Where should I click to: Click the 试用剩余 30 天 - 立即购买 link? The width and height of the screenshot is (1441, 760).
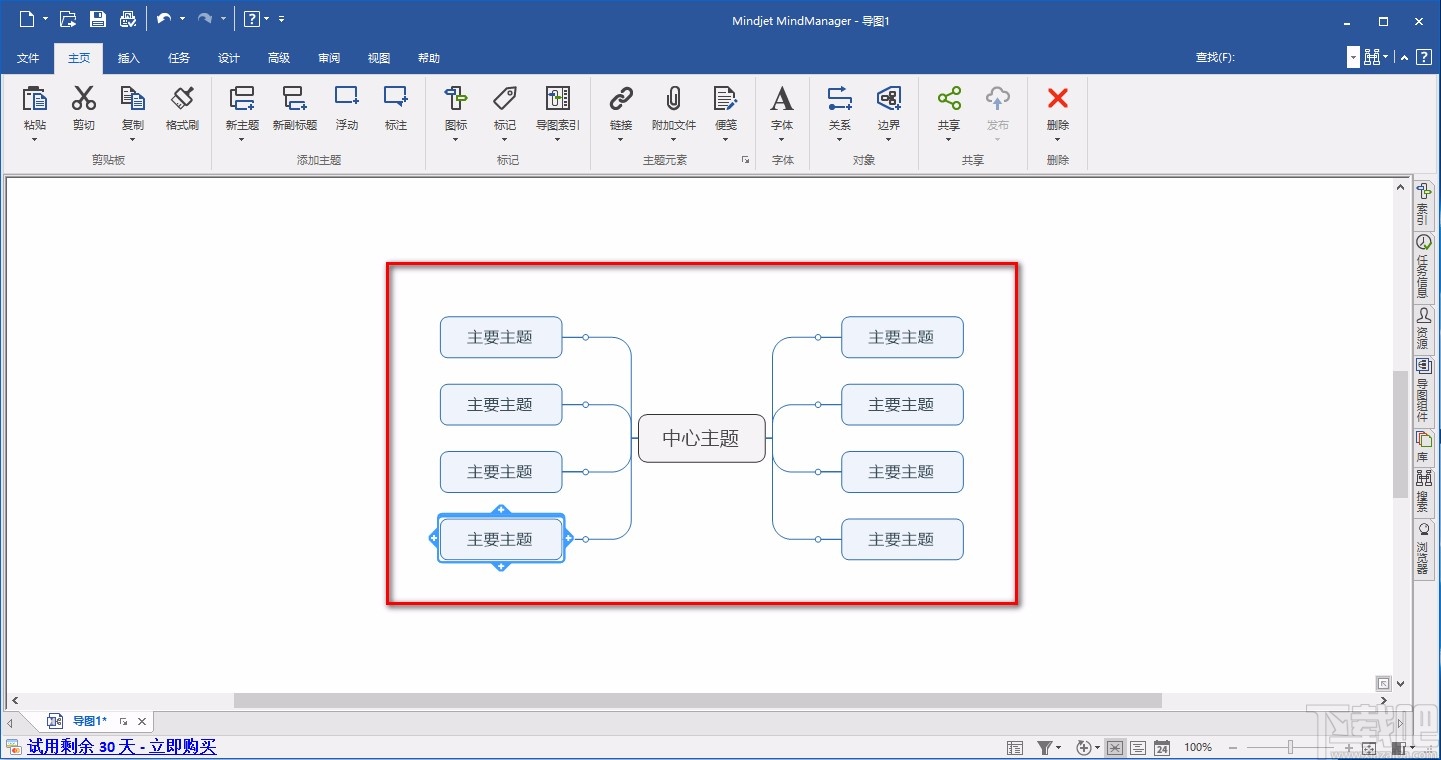point(122,746)
